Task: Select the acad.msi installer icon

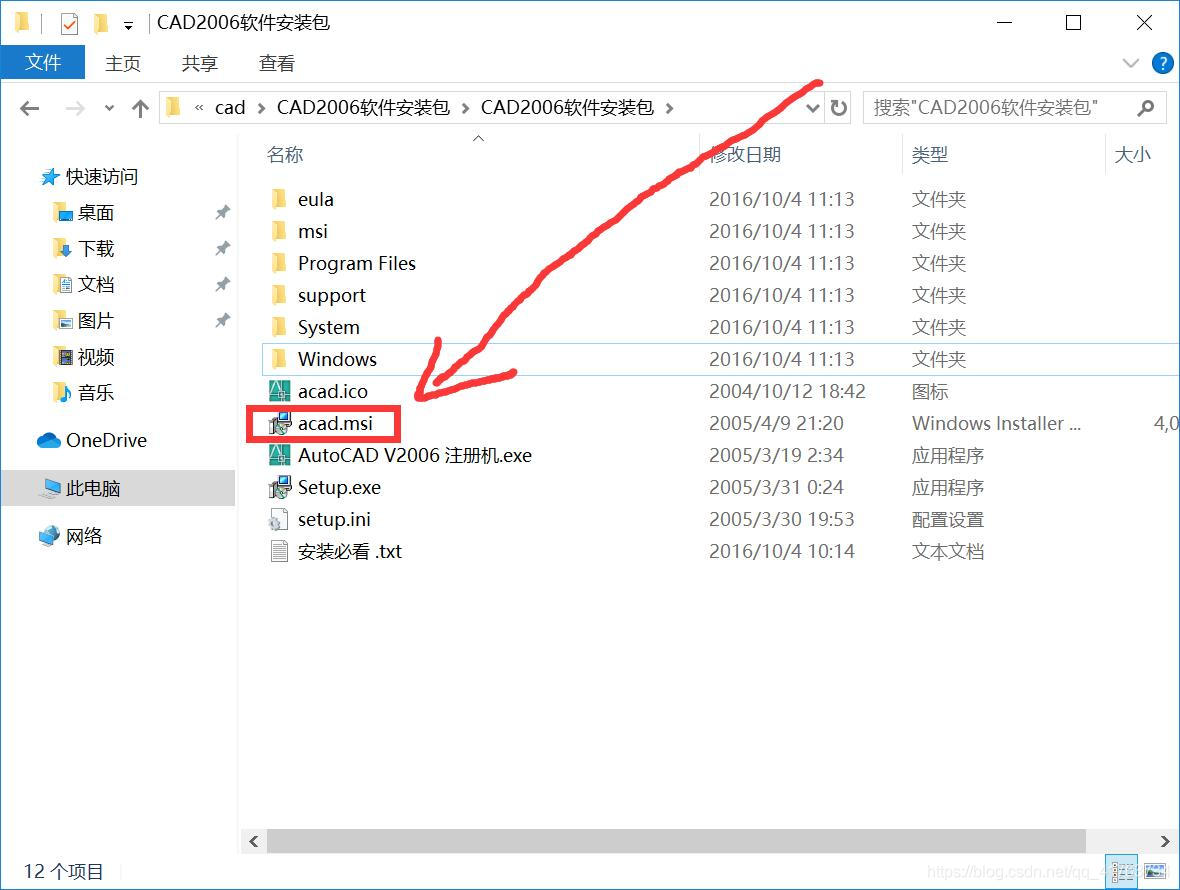Action: [279, 424]
